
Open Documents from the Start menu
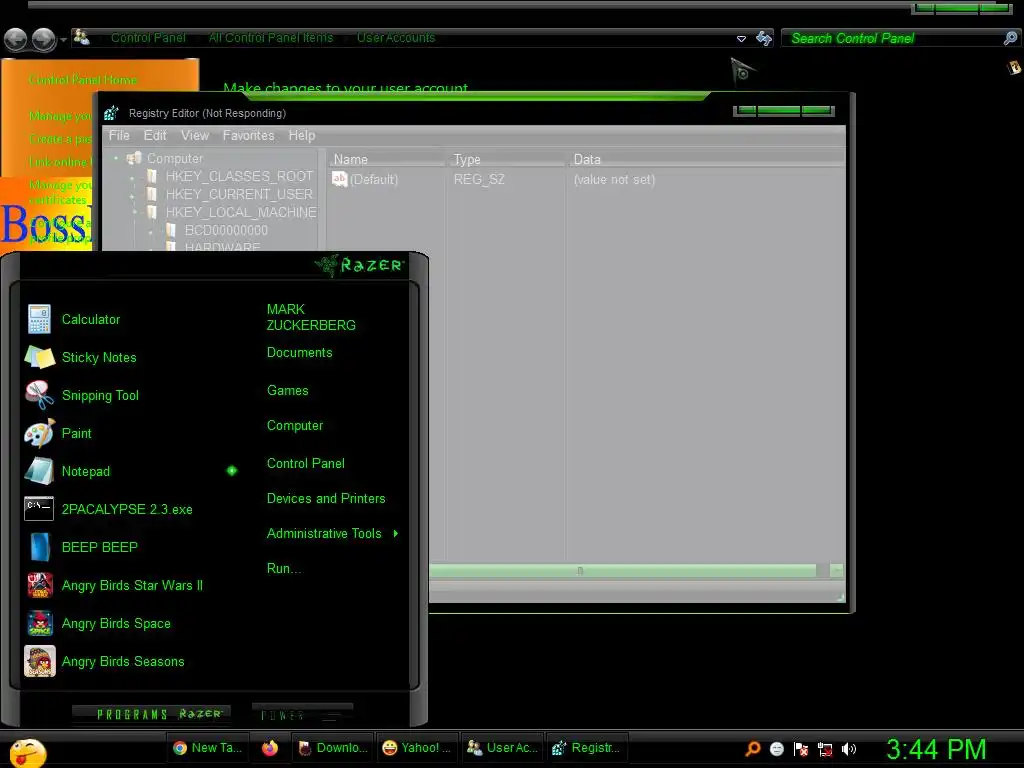click(299, 353)
